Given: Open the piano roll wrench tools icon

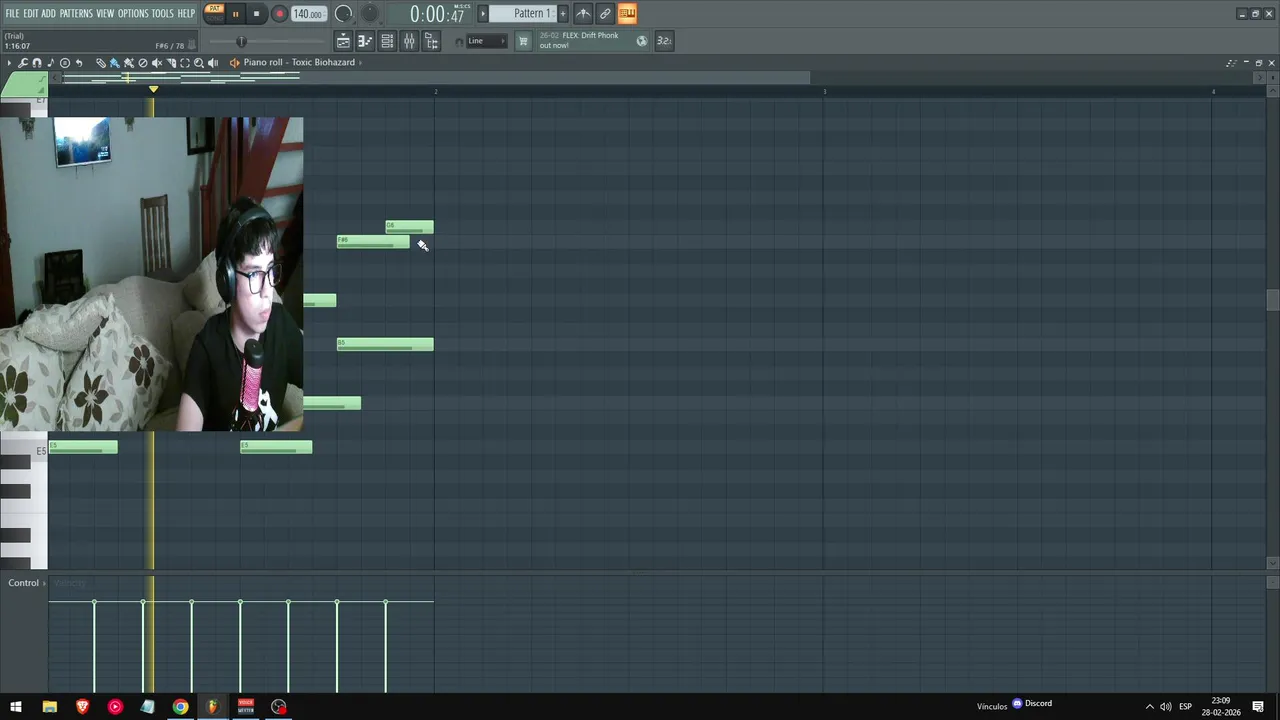Looking at the screenshot, I should click(x=23, y=63).
